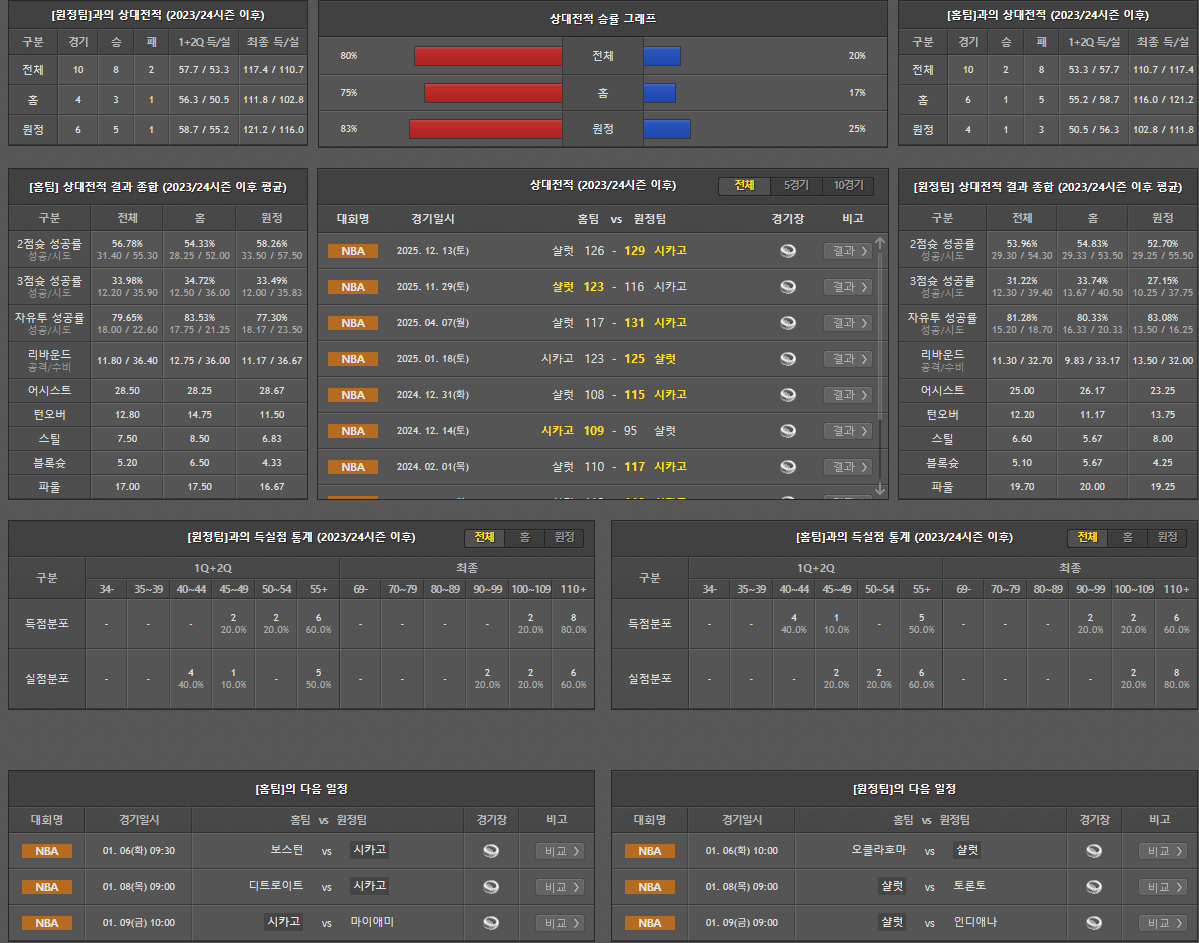Image resolution: width=1199 pixels, height=943 pixels.
Task: Click stadium icon for Charlotte vs Indiana game
Action: 1094,923
